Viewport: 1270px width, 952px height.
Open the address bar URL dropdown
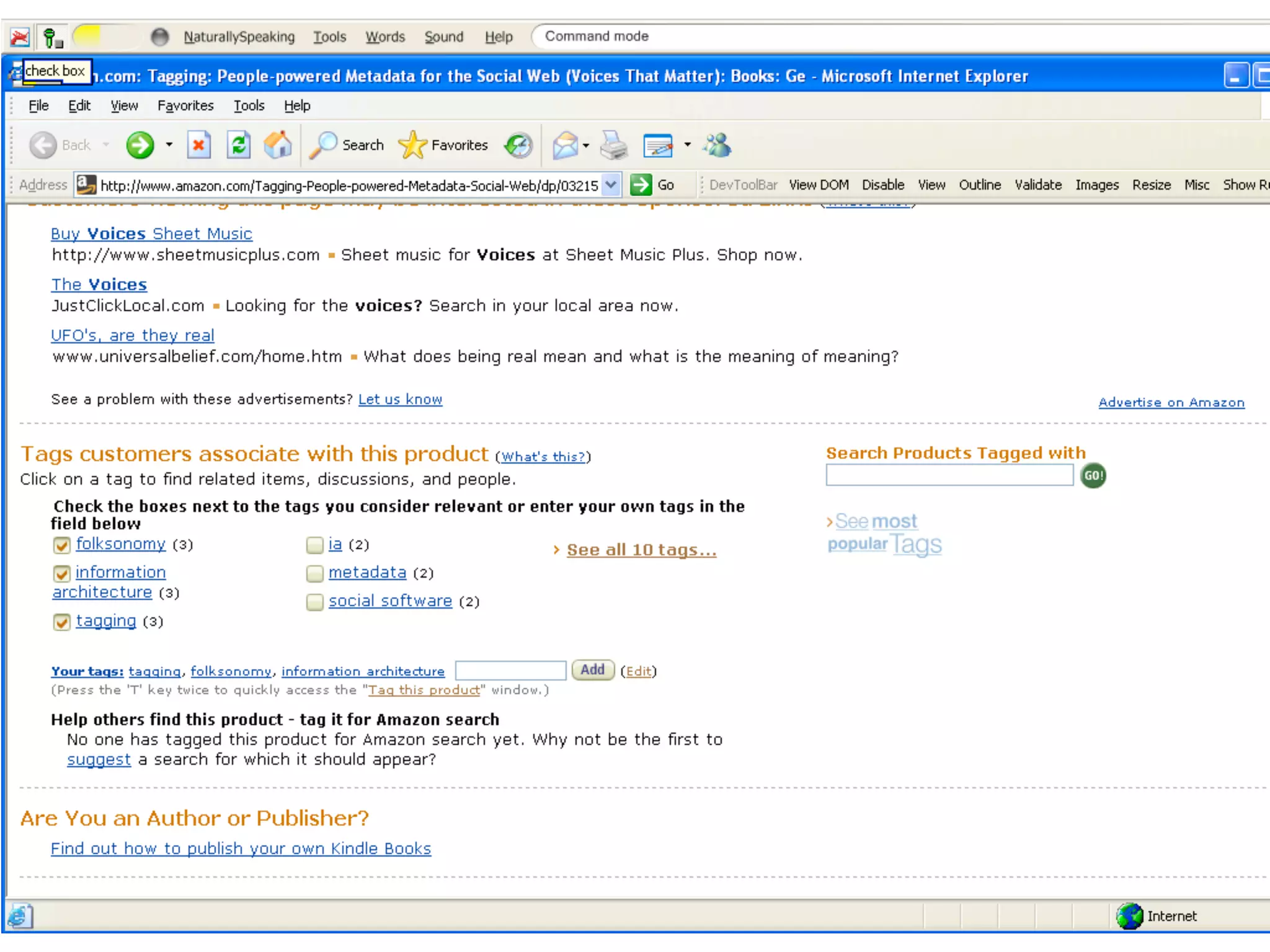(x=611, y=185)
